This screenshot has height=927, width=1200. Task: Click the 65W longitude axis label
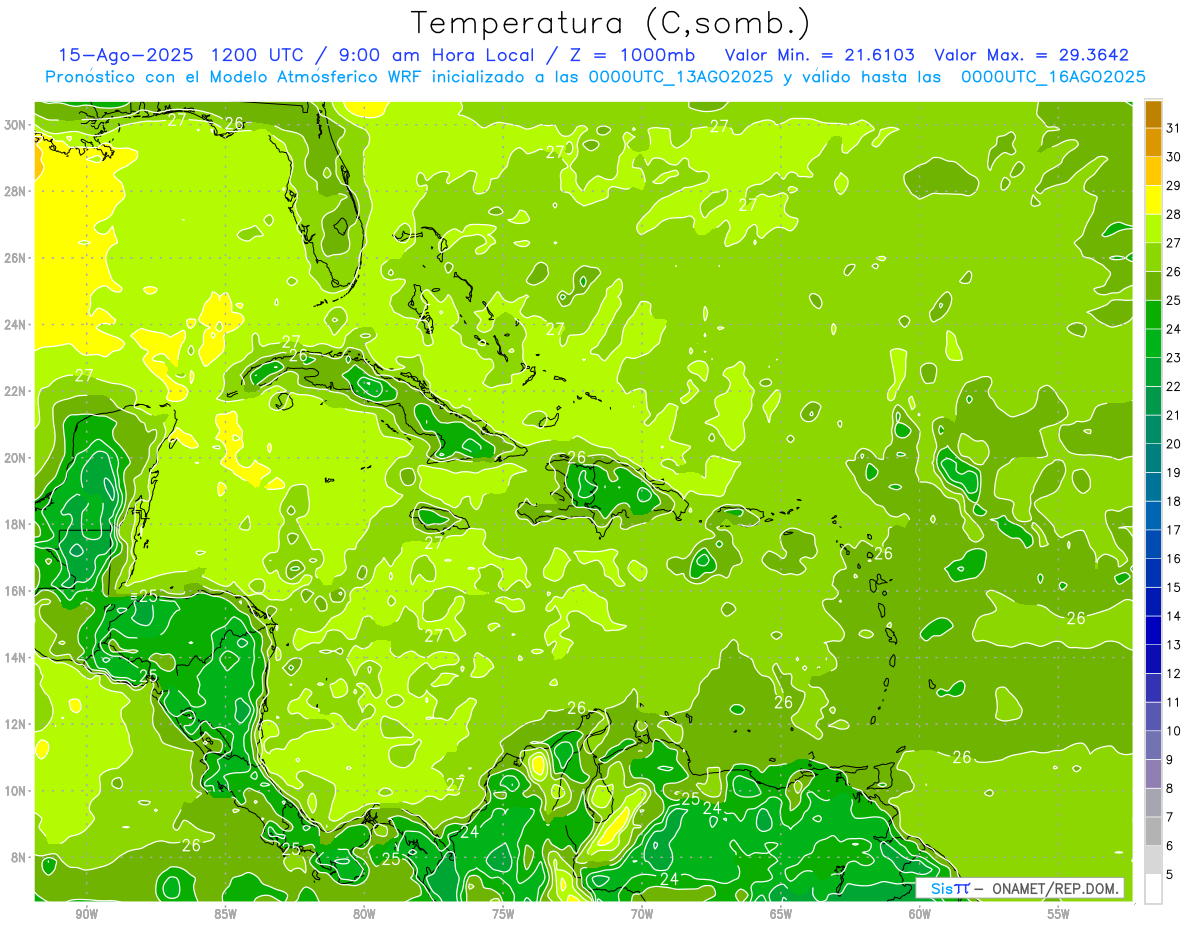click(781, 914)
